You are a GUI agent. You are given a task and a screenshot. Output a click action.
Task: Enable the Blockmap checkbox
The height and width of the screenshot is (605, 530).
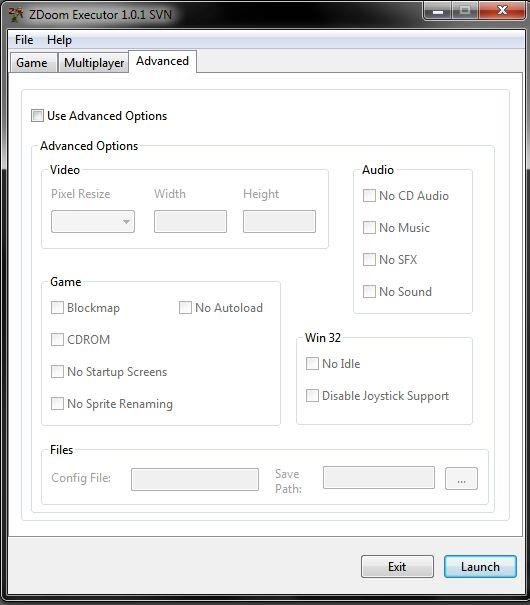tap(57, 308)
